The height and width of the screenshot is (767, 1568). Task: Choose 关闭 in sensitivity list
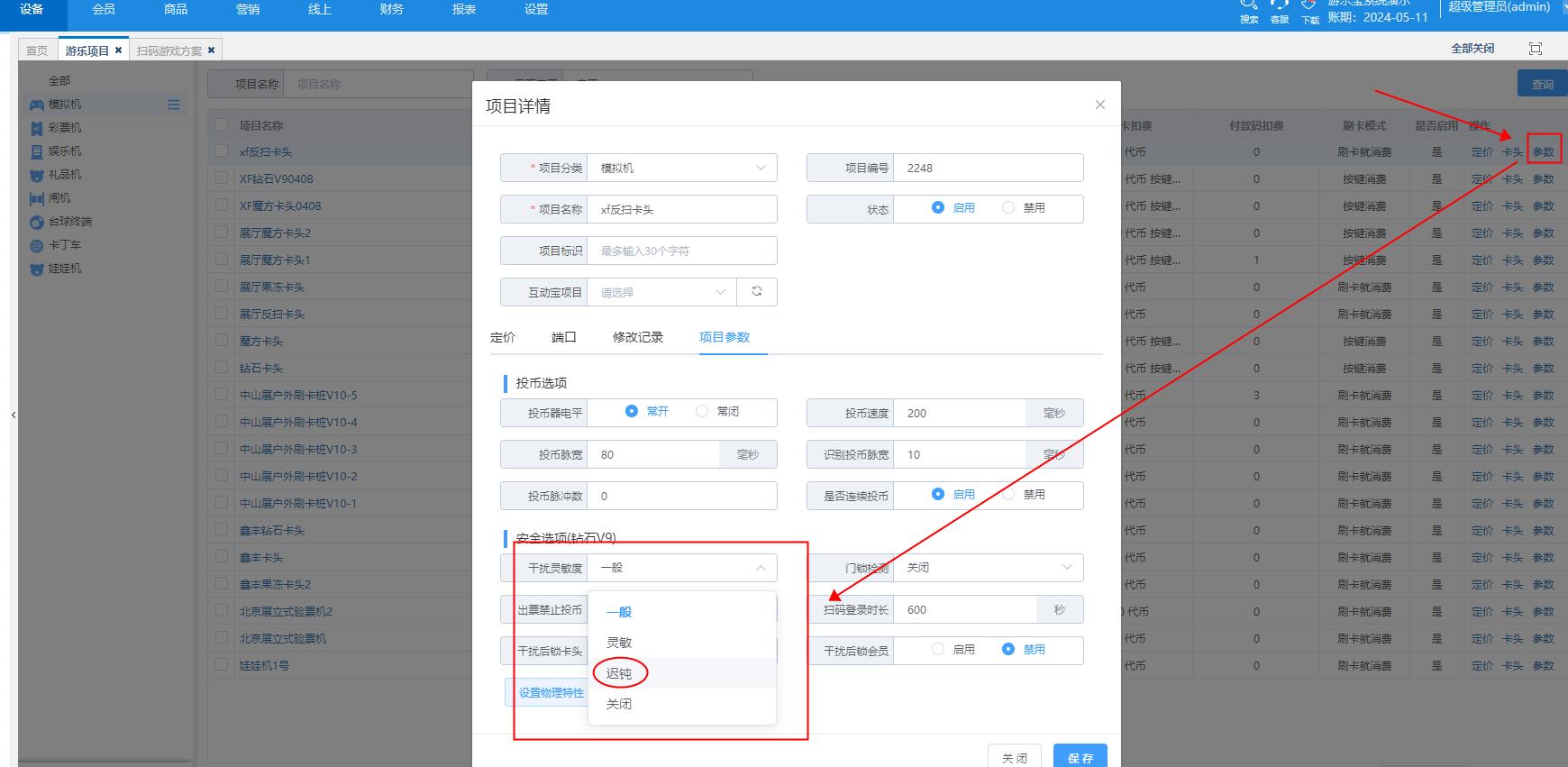(x=682, y=704)
